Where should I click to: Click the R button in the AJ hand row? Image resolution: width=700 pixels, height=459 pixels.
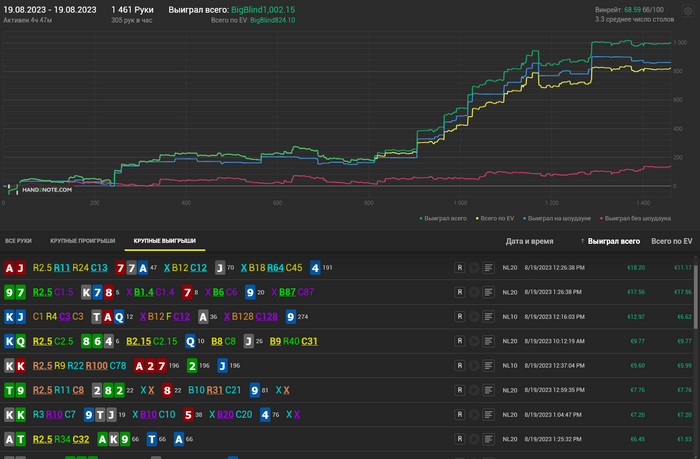click(459, 268)
